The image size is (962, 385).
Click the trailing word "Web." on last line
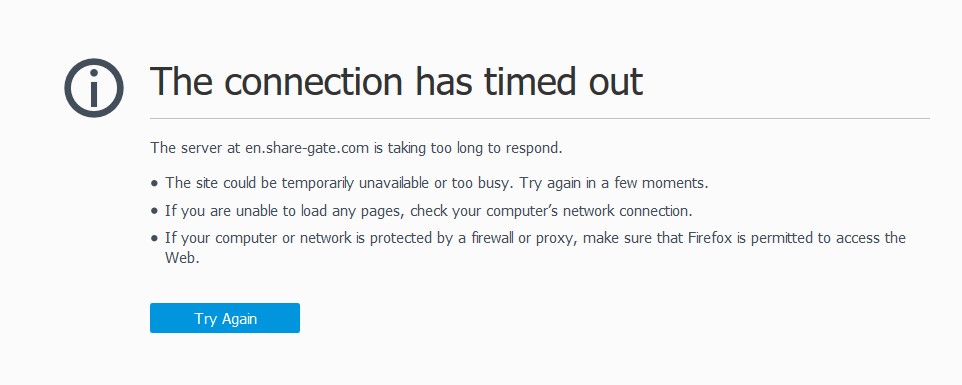coord(182,258)
